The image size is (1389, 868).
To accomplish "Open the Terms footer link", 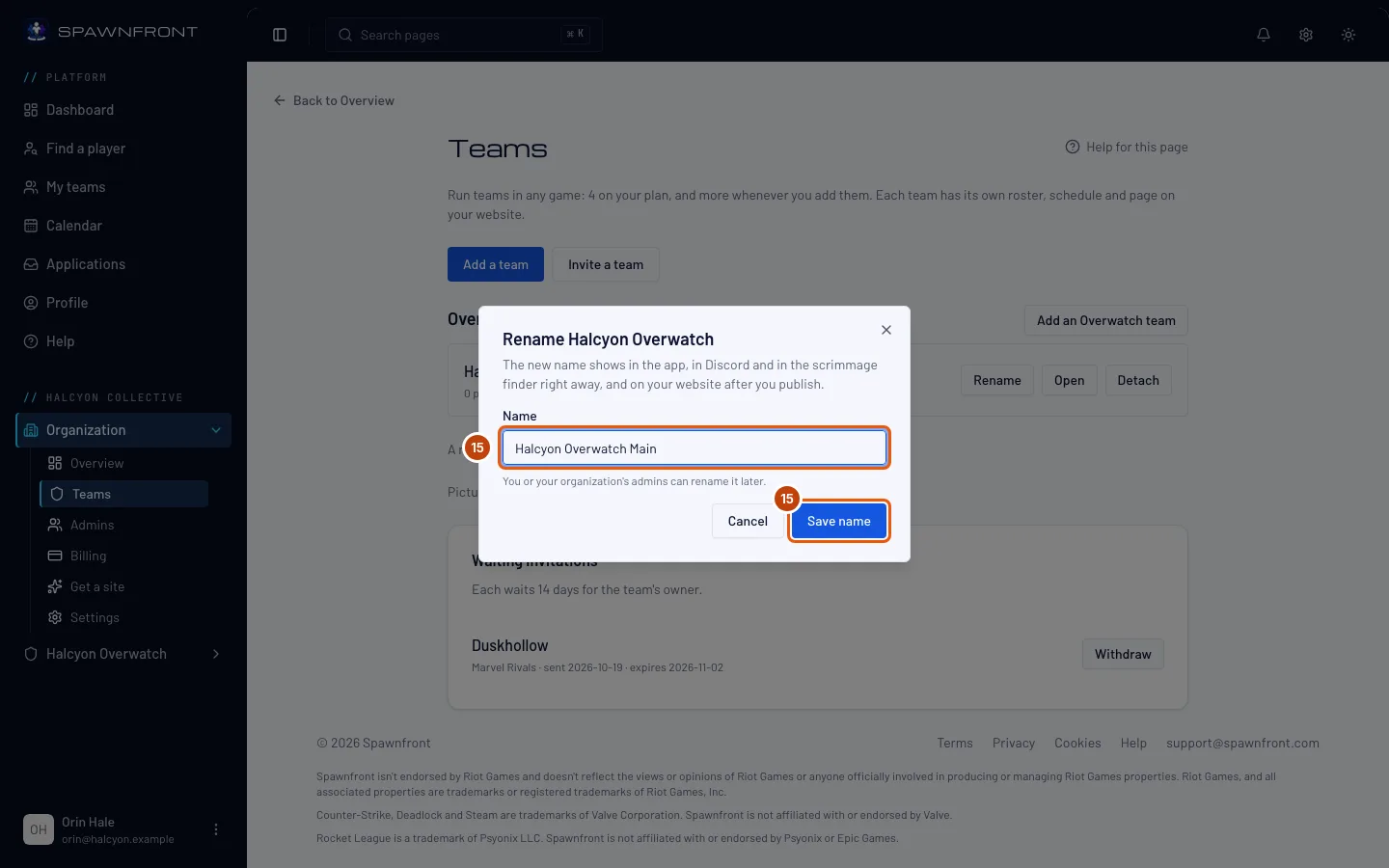I will click(x=955, y=743).
